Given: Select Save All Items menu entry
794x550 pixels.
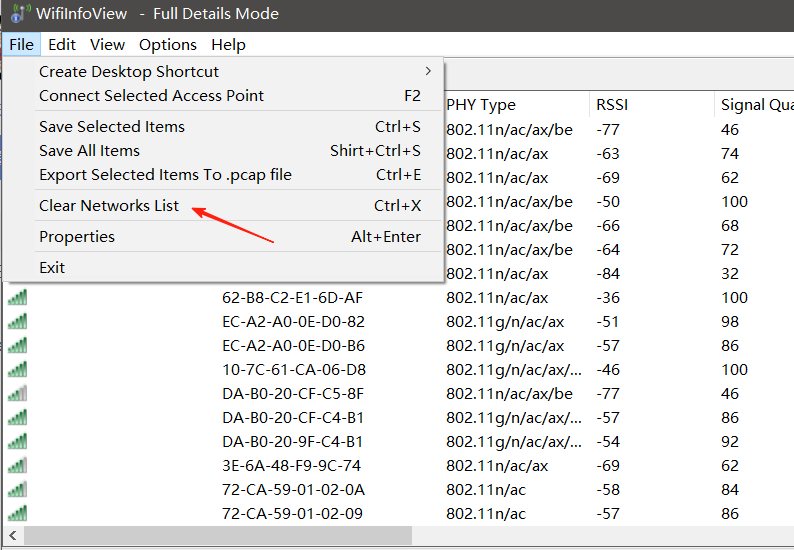Looking at the screenshot, I should point(224,150).
